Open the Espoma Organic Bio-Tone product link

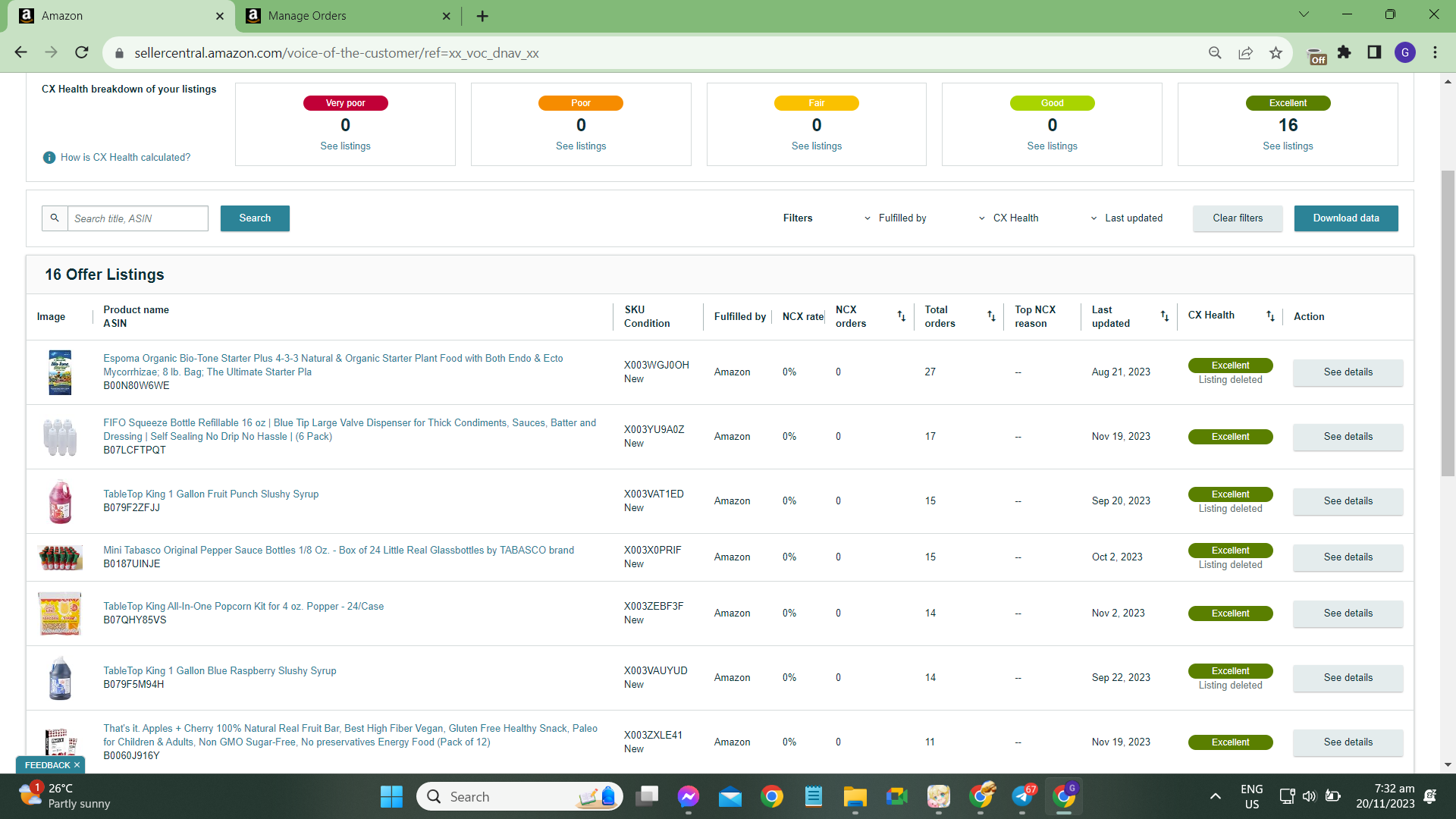333,366
